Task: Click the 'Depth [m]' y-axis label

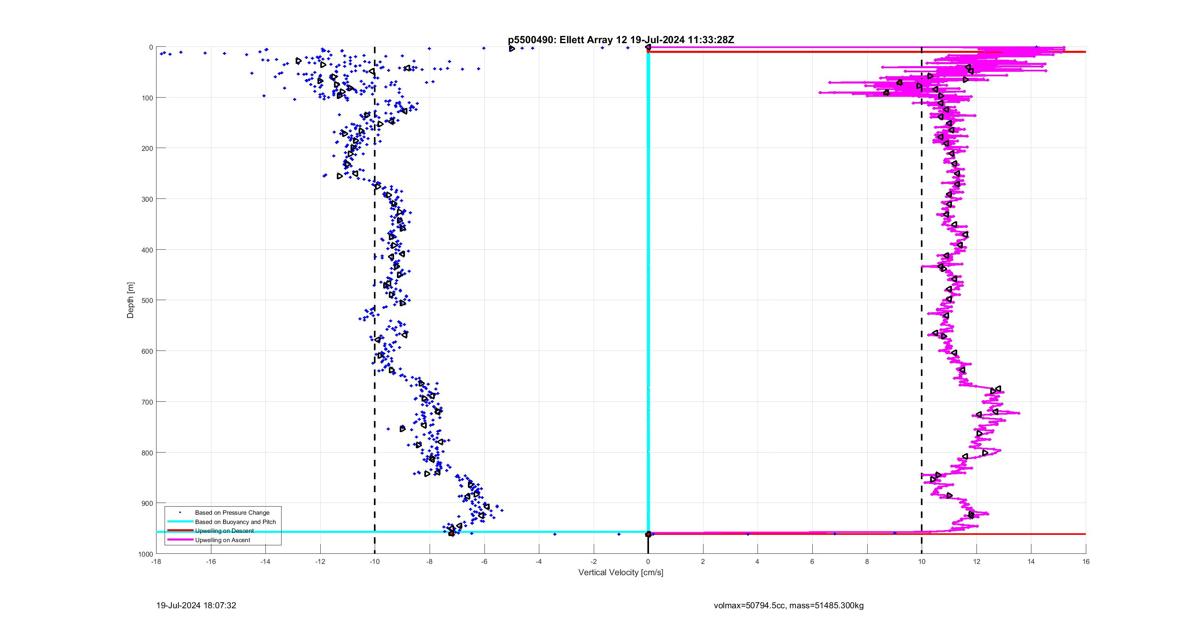Action: click(x=131, y=300)
